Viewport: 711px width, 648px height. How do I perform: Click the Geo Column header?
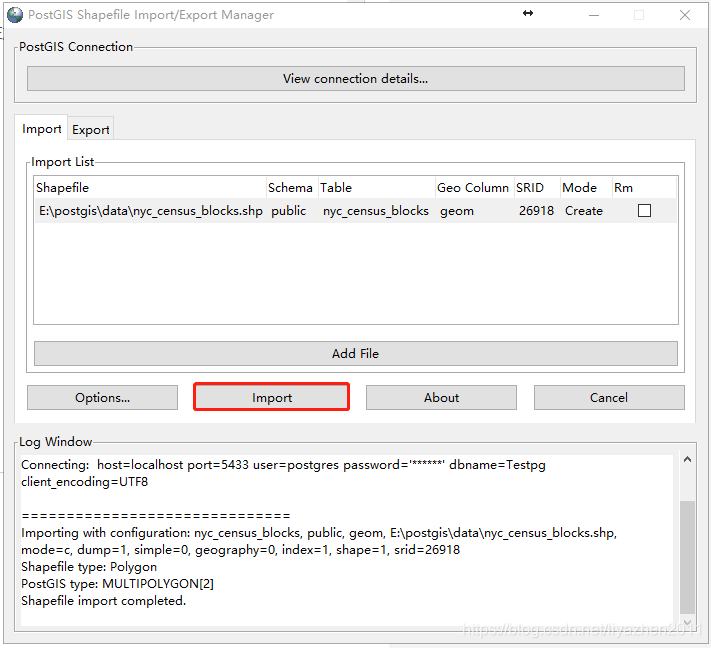[474, 187]
